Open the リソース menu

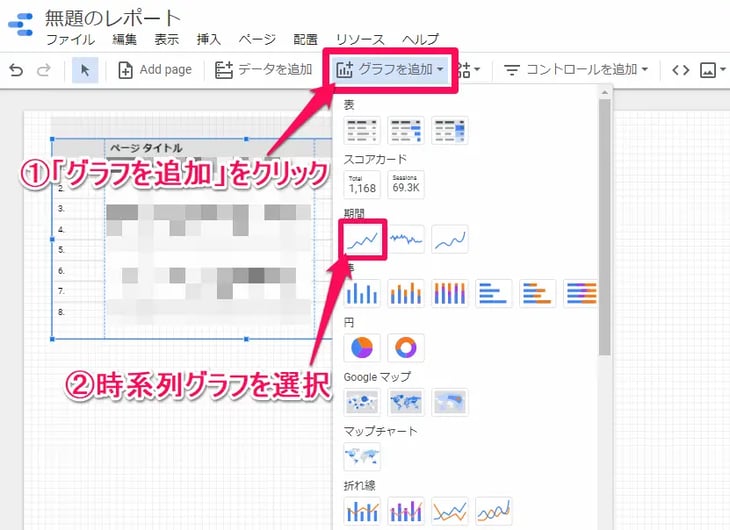click(360, 40)
